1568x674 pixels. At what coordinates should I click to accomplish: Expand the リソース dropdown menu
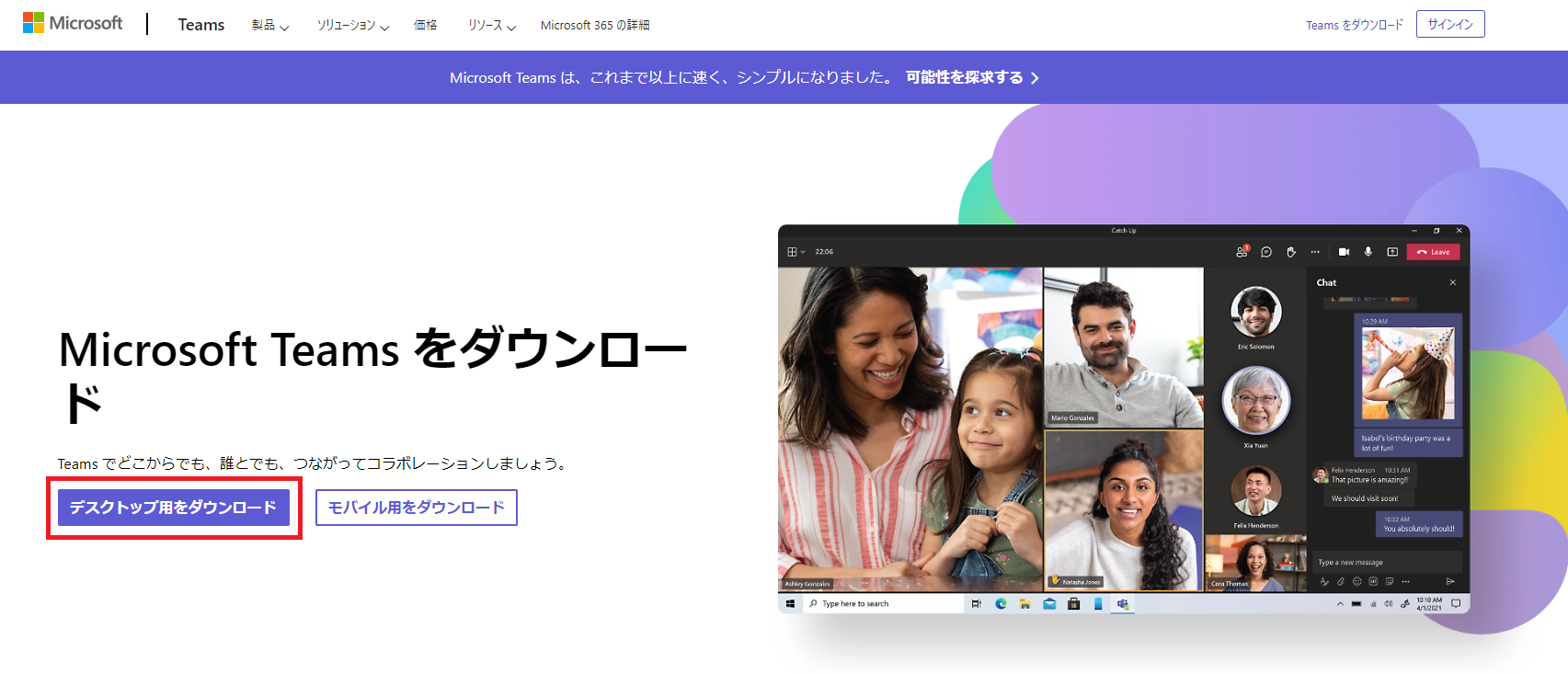(492, 26)
